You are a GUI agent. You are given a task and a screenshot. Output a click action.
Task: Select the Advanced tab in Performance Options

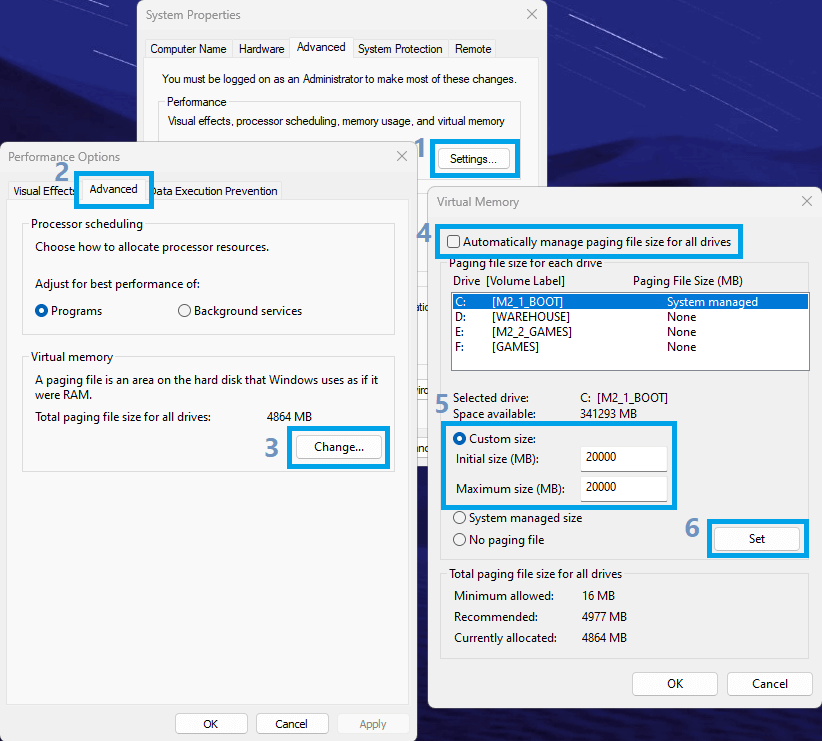pos(113,189)
